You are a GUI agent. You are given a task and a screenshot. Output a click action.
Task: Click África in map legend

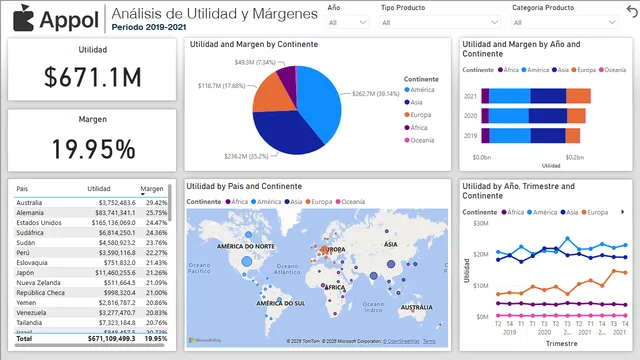(x=236, y=202)
